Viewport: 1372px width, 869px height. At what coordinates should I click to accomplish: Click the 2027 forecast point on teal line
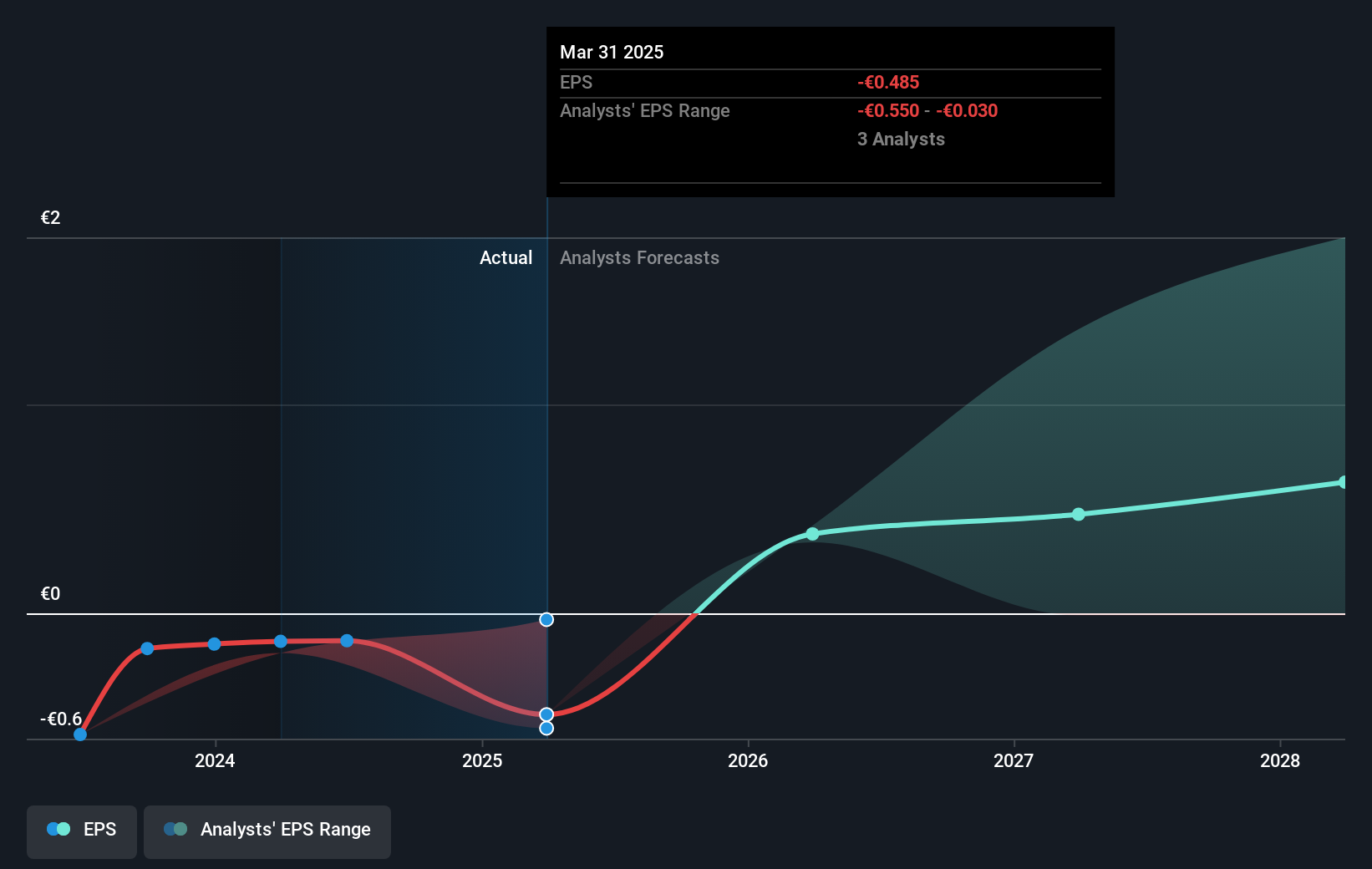pyautogui.click(x=1079, y=515)
